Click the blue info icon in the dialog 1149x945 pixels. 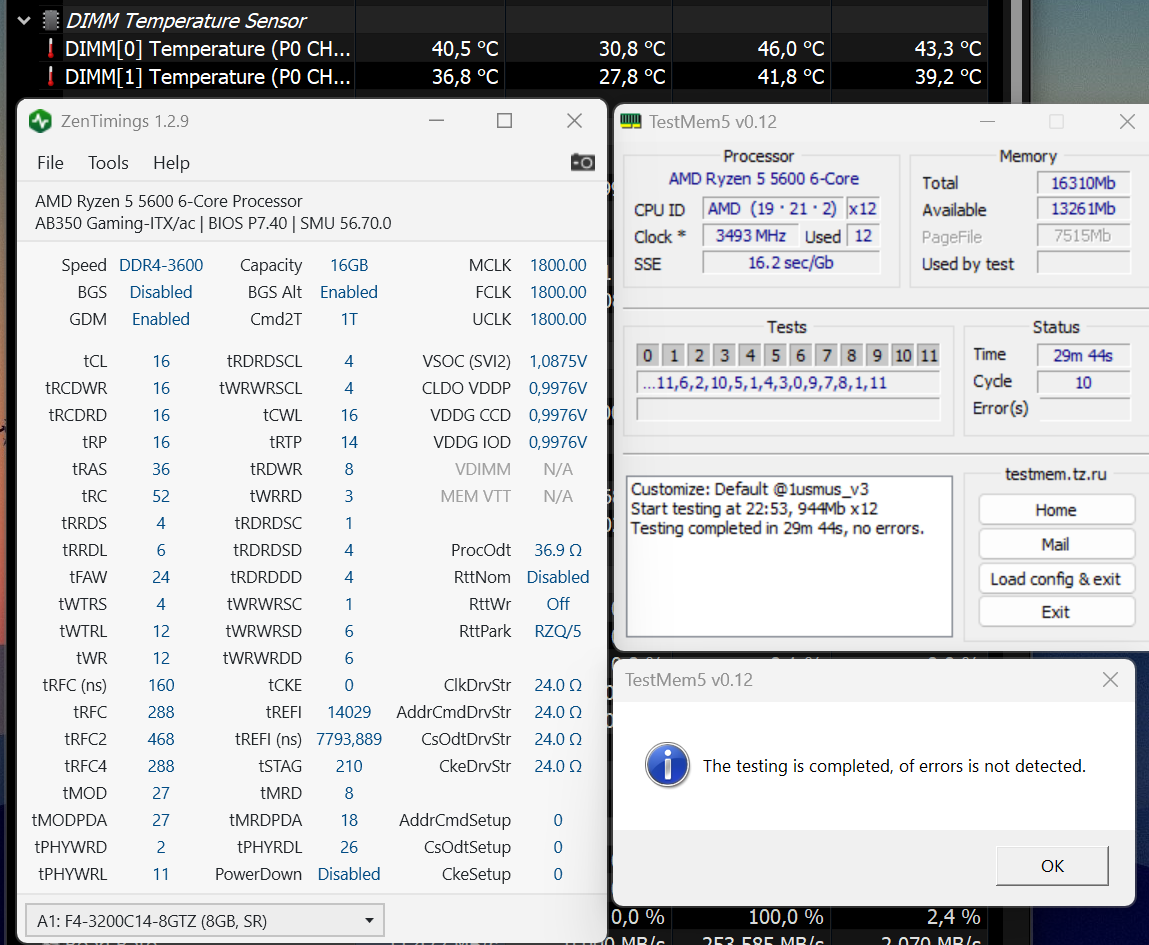(667, 765)
